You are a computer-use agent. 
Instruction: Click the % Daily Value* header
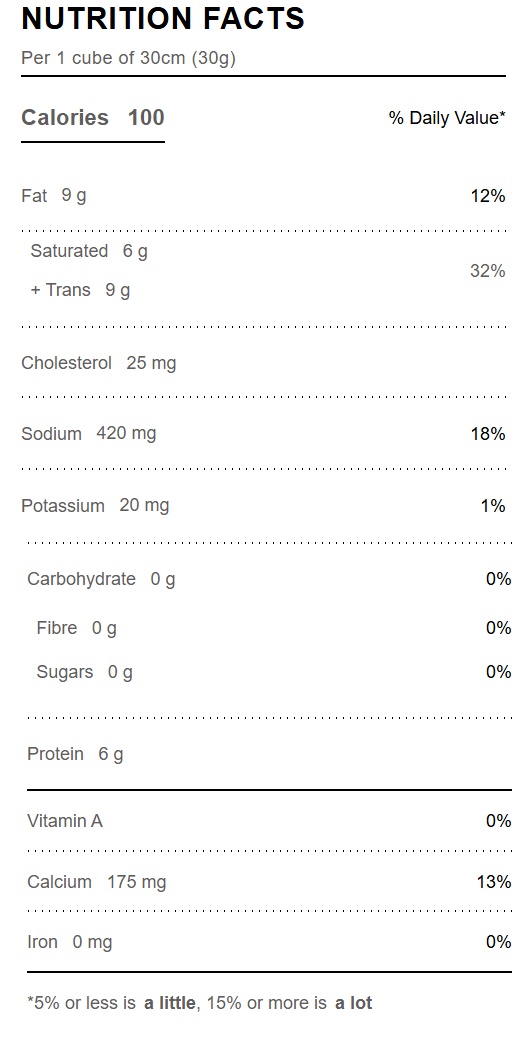tap(447, 118)
